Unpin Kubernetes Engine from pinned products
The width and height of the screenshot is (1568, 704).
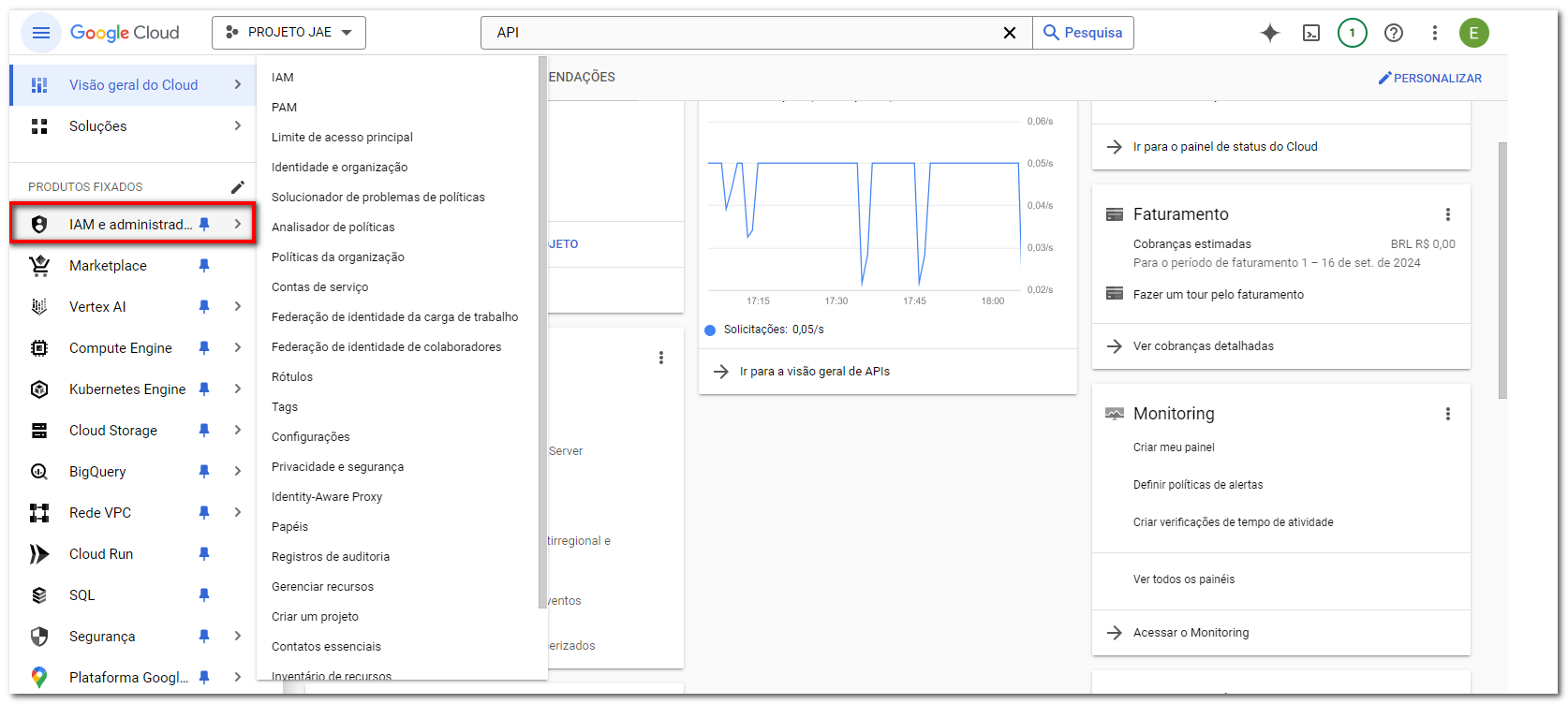(204, 389)
